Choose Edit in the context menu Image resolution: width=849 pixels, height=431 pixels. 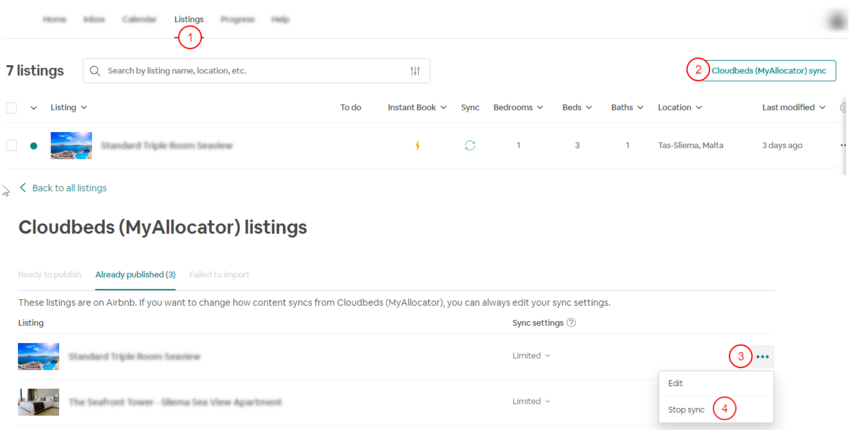click(x=676, y=384)
